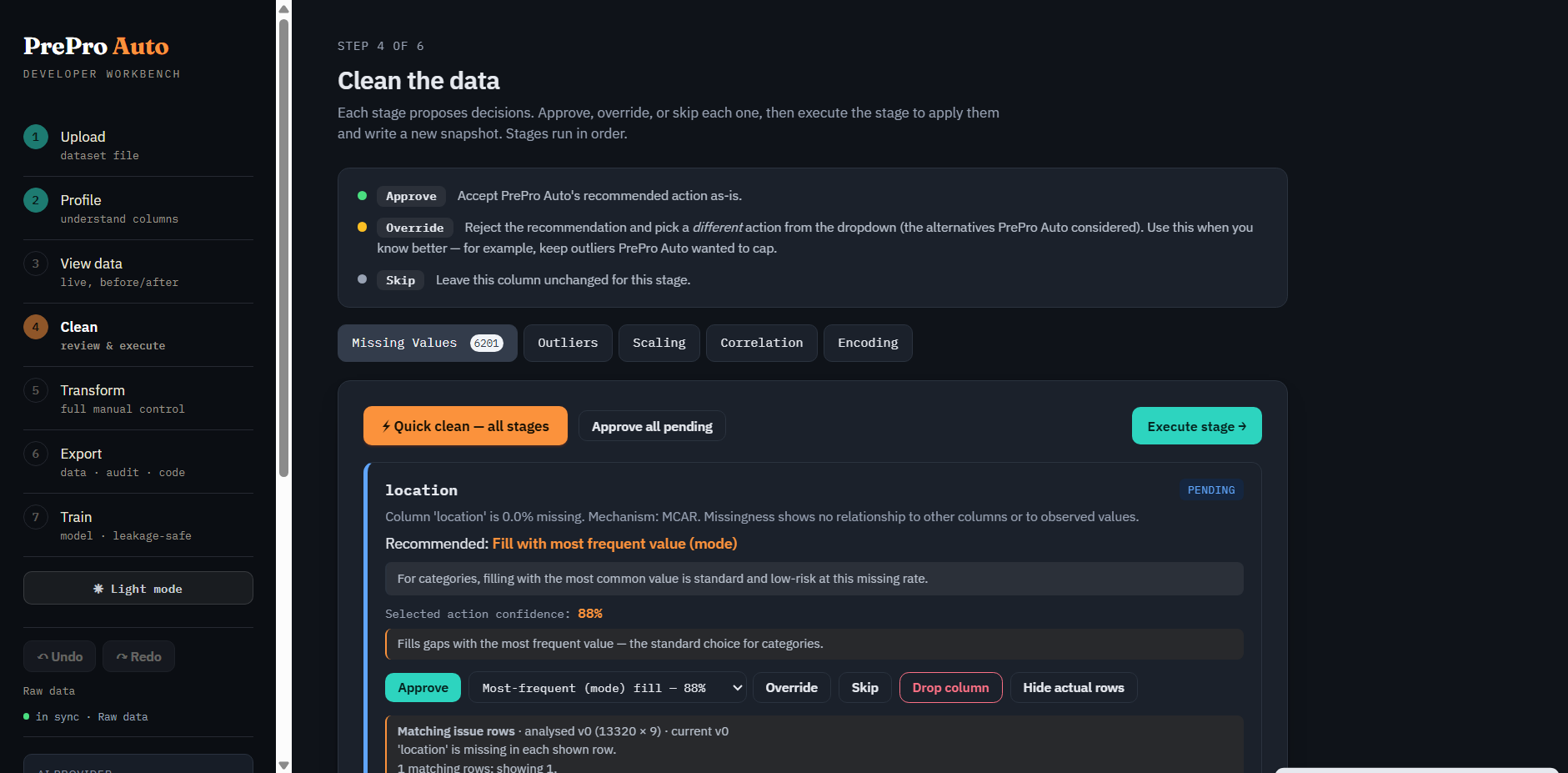Open the Upload dataset file step
The width and height of the screenshot is (1568, 773).
(x=138, y=145)
